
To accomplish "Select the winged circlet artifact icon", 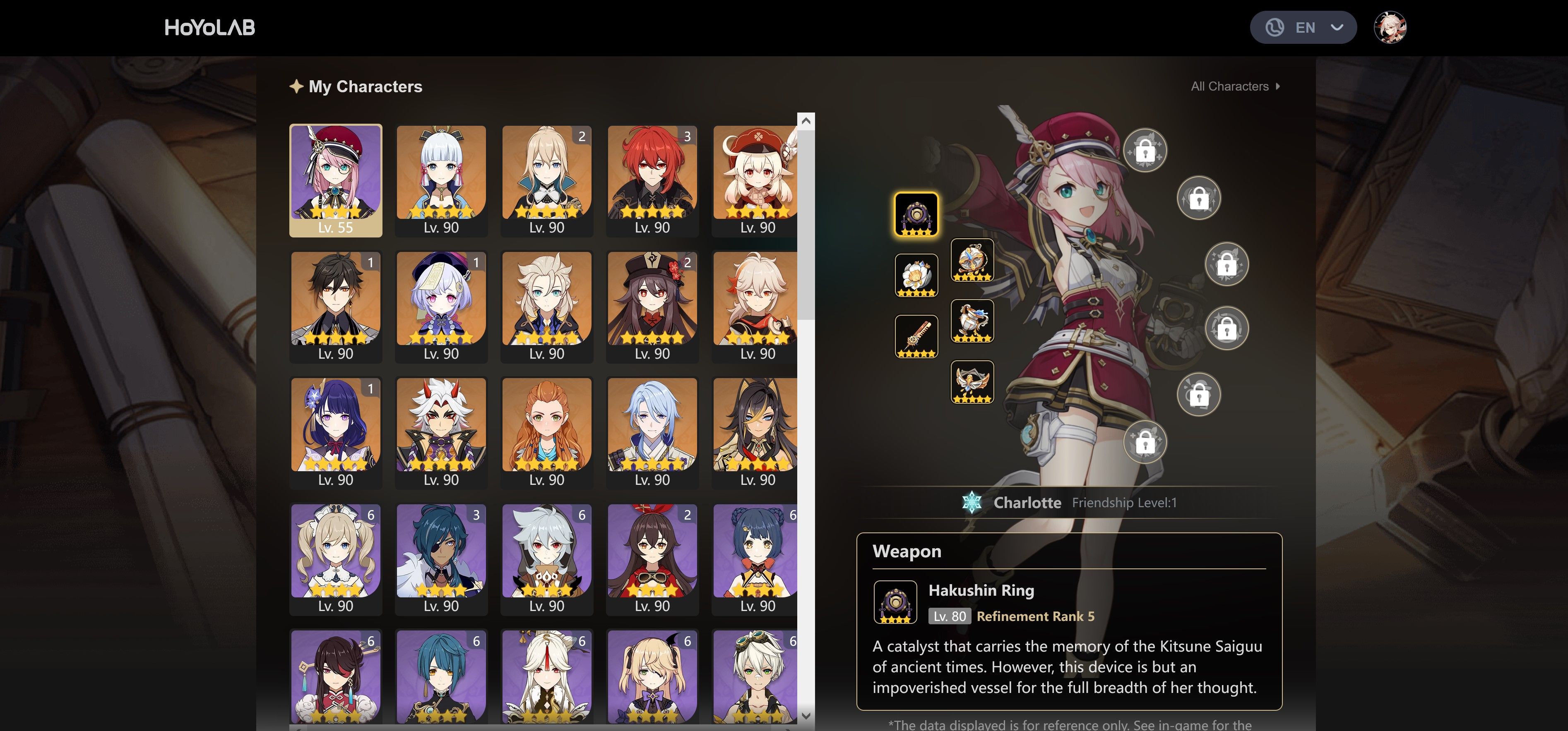I will (x=972, y=382).
